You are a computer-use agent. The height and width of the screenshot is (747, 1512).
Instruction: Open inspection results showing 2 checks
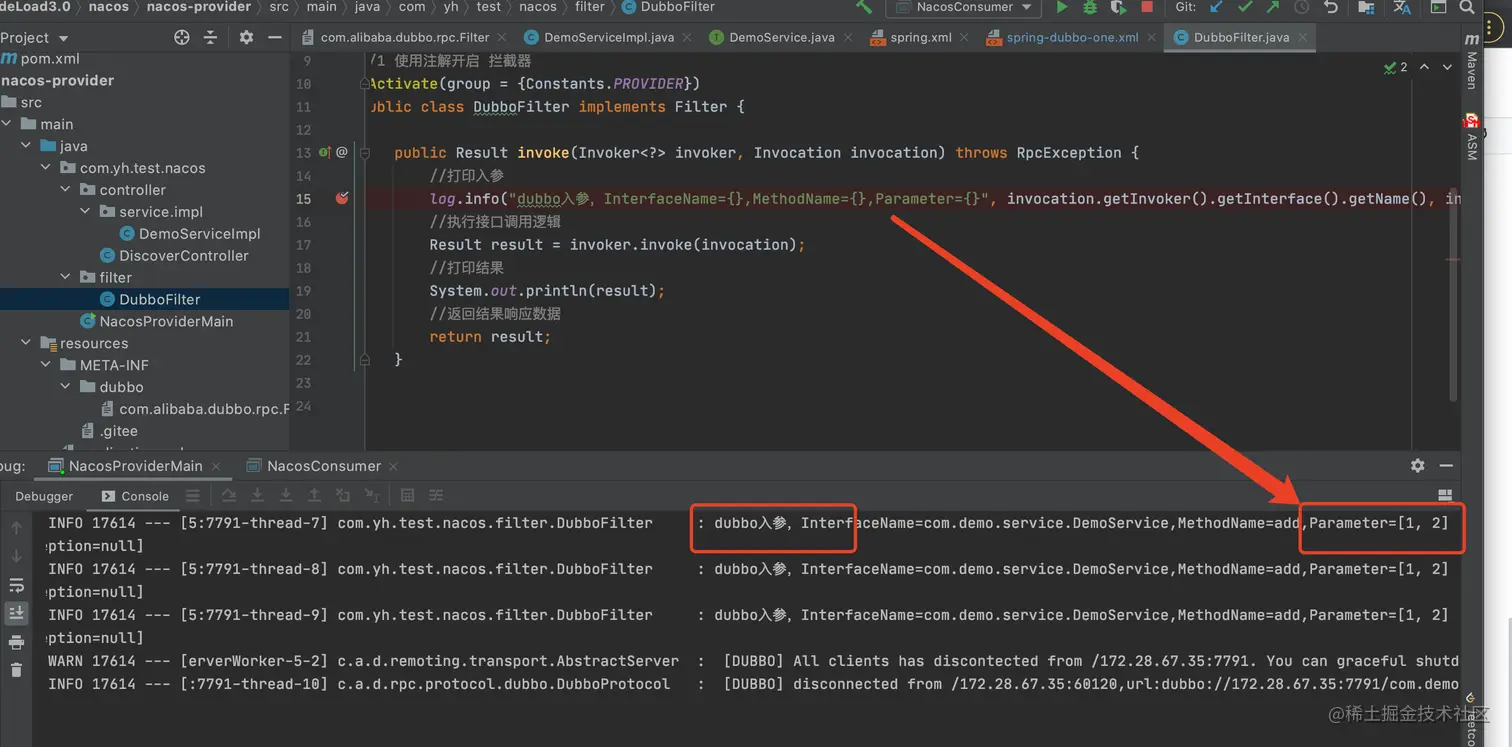coord(1396,67)
